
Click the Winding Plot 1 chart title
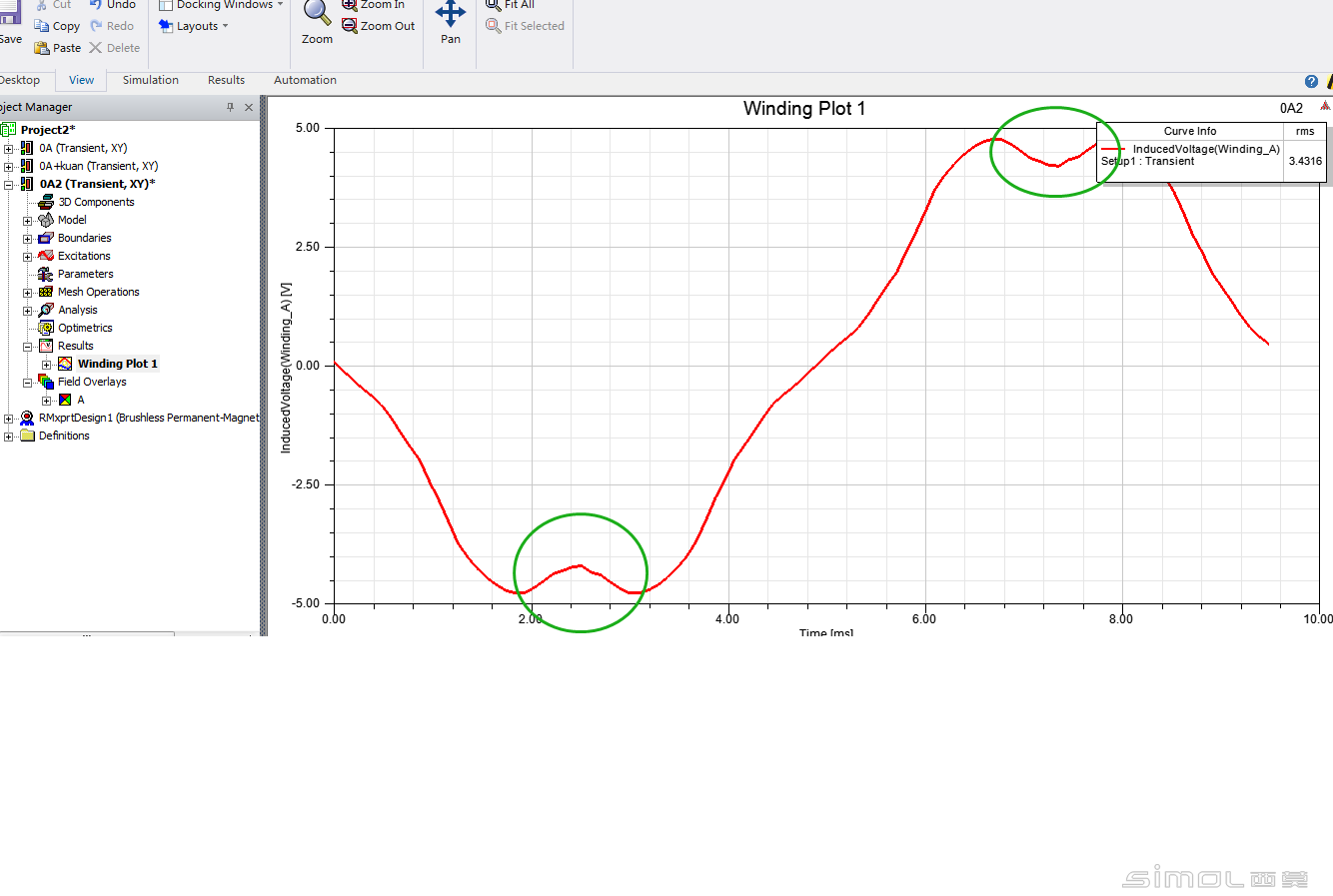pos(804,108)
